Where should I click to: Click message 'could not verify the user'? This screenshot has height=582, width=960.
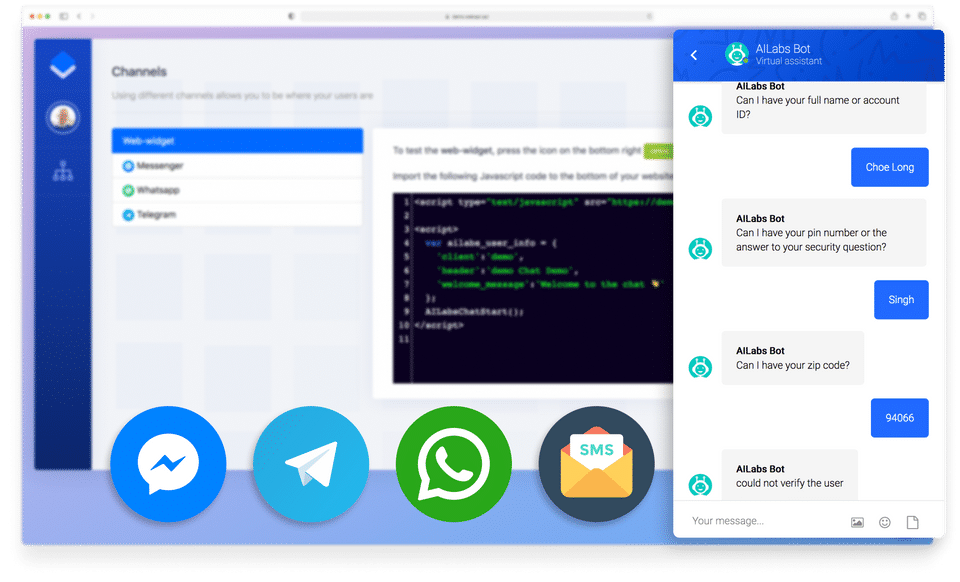(790, 476)
